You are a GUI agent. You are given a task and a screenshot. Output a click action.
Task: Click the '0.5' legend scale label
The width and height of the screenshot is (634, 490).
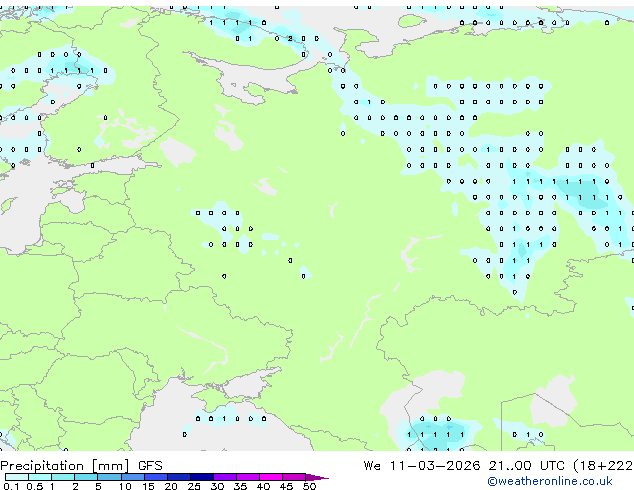[x=35, y=486]
